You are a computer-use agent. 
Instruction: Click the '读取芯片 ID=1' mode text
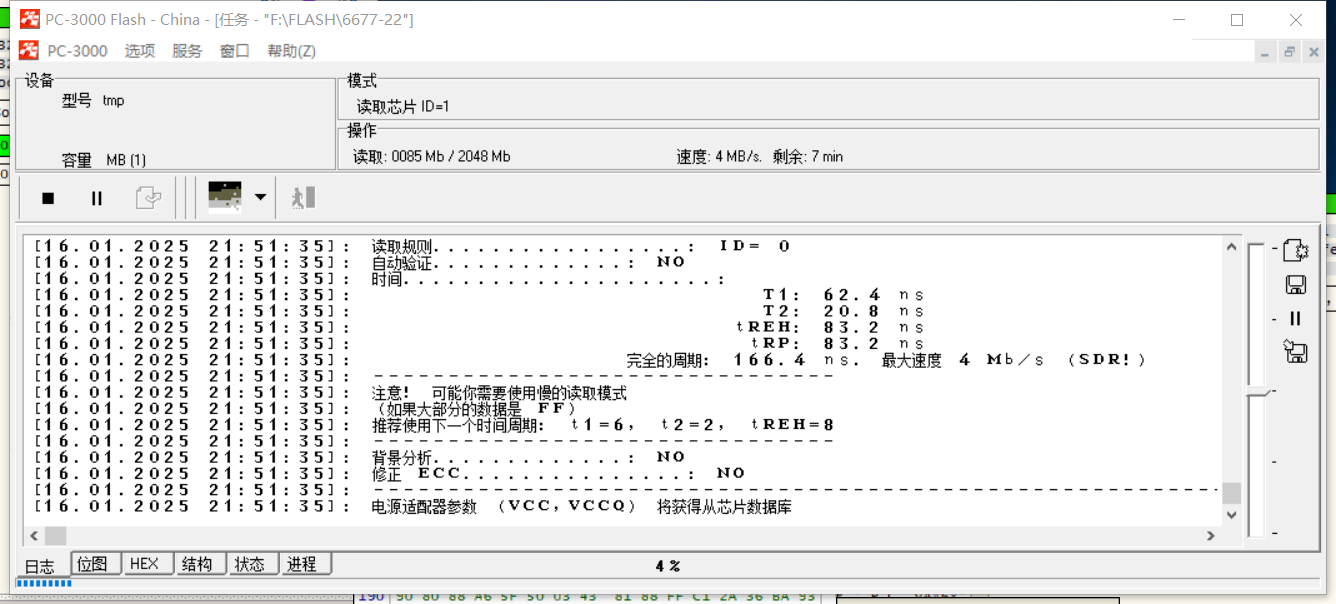(x=403, y=107)
